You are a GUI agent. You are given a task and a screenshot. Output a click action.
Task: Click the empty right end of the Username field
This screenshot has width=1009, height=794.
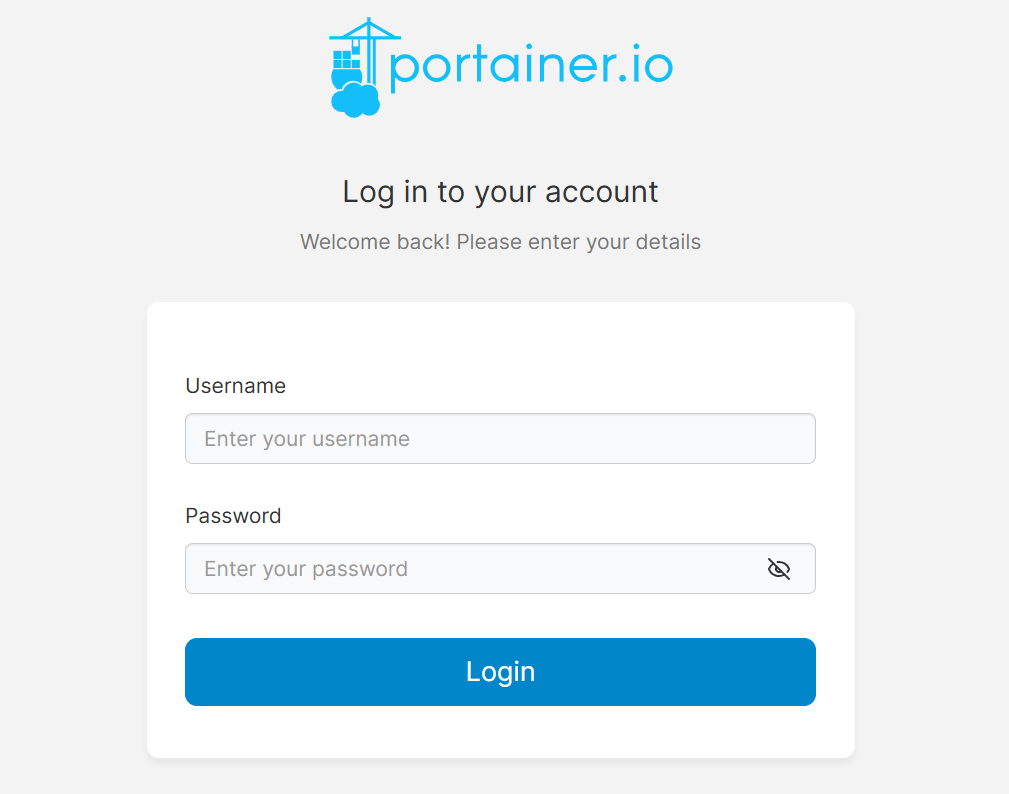click(760, 439)
